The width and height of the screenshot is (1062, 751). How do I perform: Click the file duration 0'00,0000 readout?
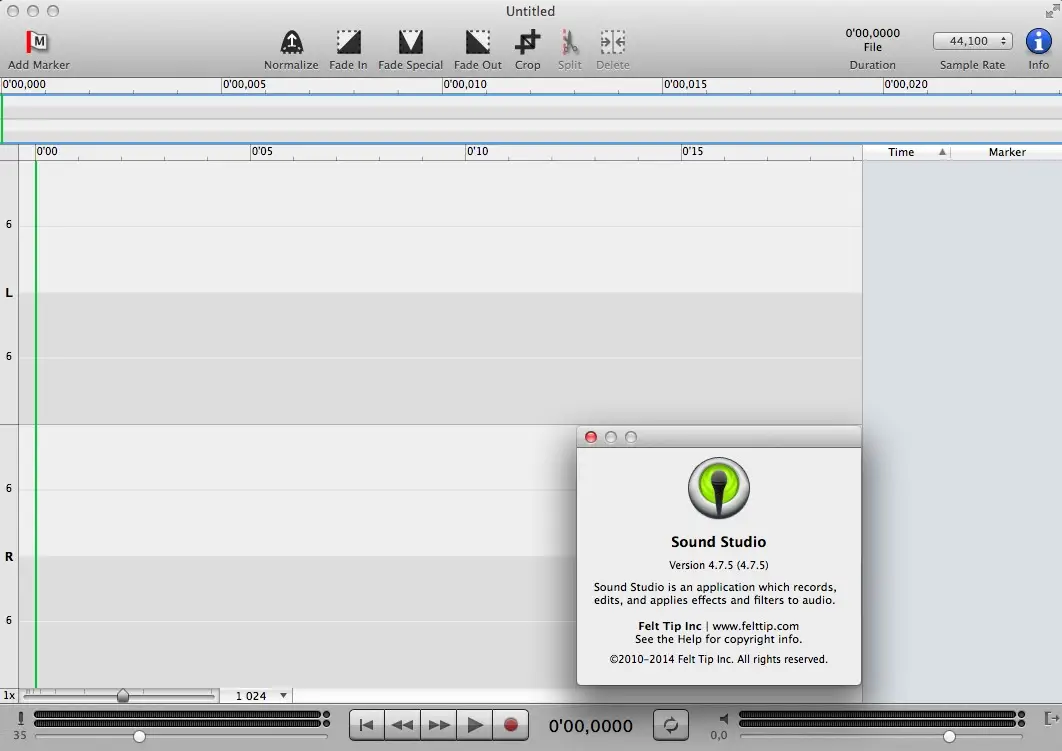point(872,33)
